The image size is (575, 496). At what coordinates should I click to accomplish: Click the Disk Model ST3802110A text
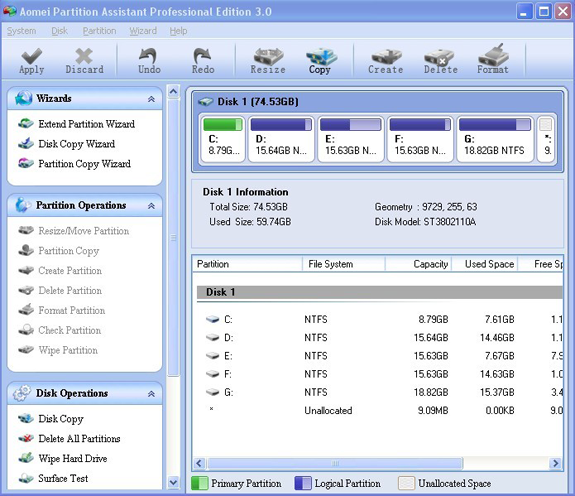coord(425,222)
